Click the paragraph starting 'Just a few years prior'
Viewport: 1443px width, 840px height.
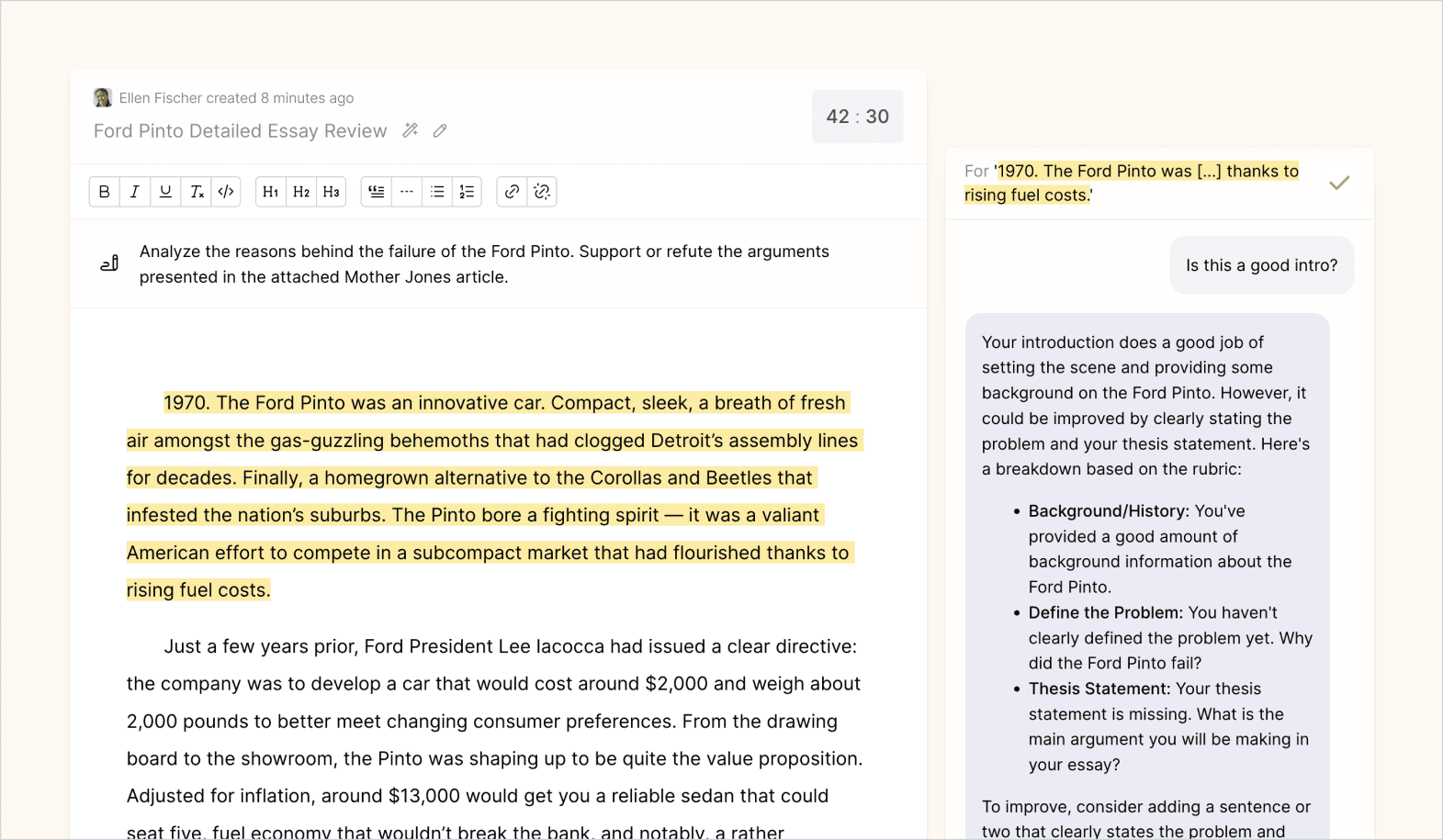click(495, 739)
